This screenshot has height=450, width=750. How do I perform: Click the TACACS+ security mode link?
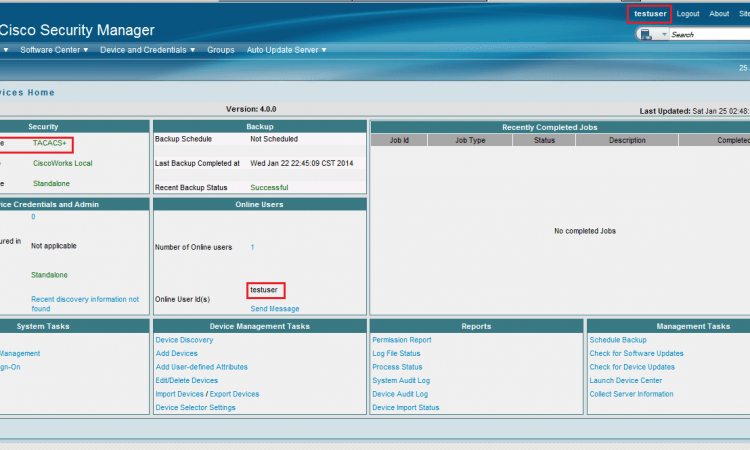pyautogui.click(x=49, y=143)
